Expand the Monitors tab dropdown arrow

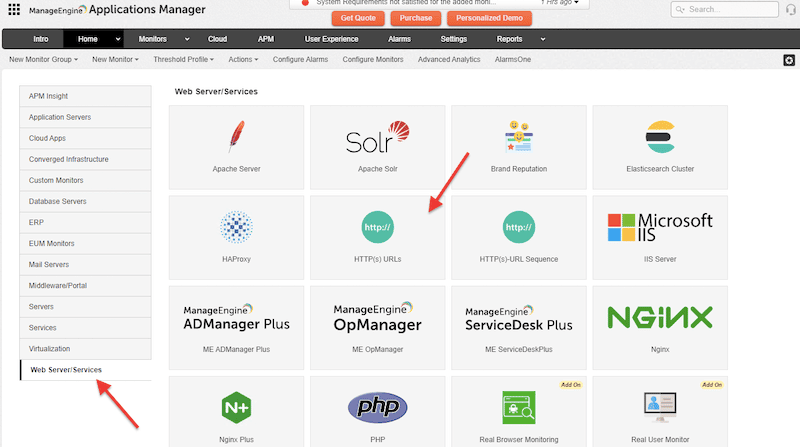coord(187,39)
